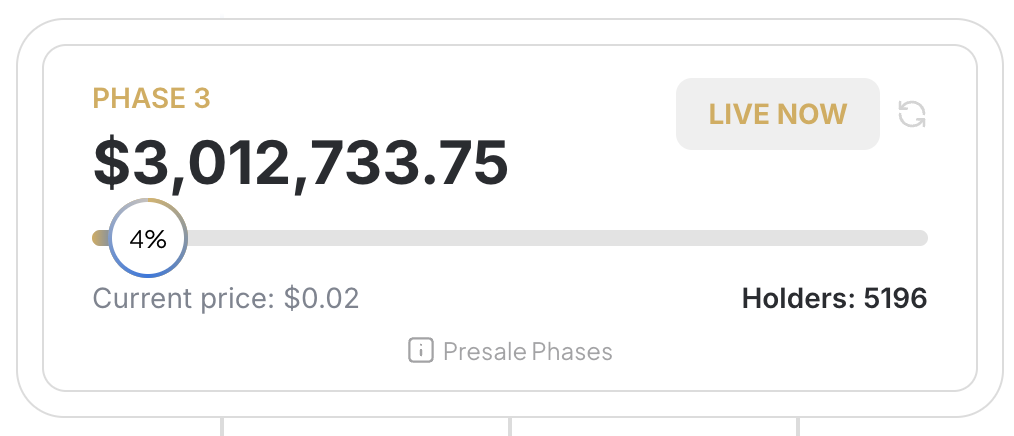Click the digit 3 after PHASE
This screenshot has height=436, width=1014.
201,99
